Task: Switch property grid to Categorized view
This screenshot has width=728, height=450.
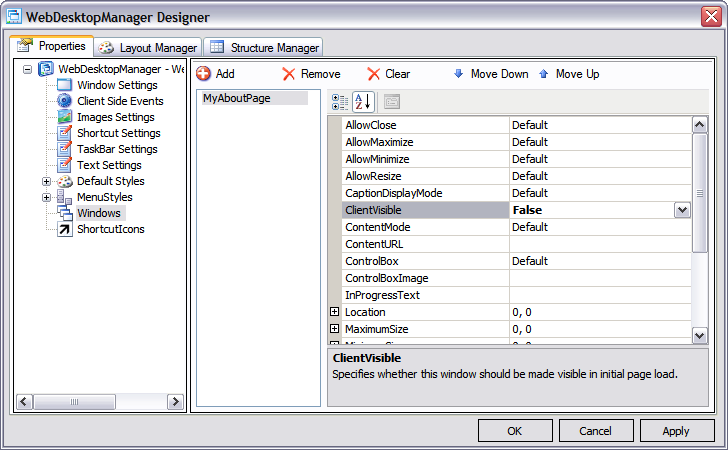Action: click(x=340, y=101)
